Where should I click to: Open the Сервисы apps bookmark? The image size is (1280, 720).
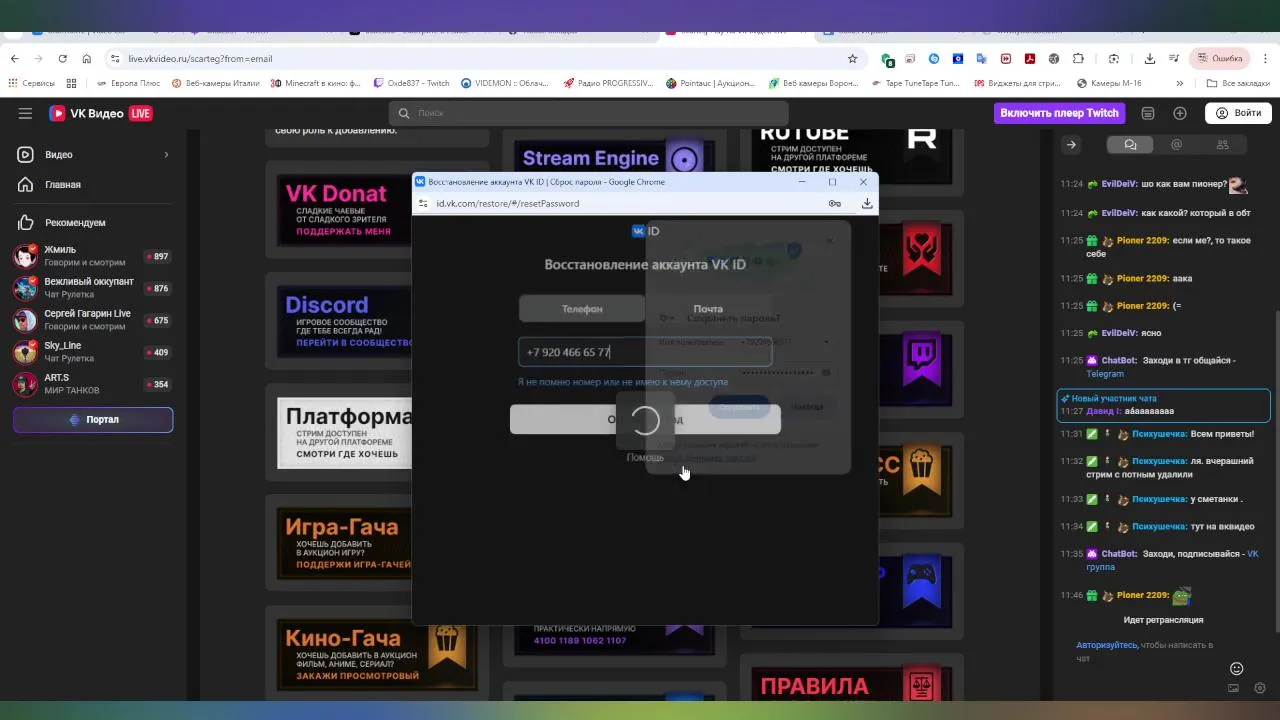click(32, 84)
